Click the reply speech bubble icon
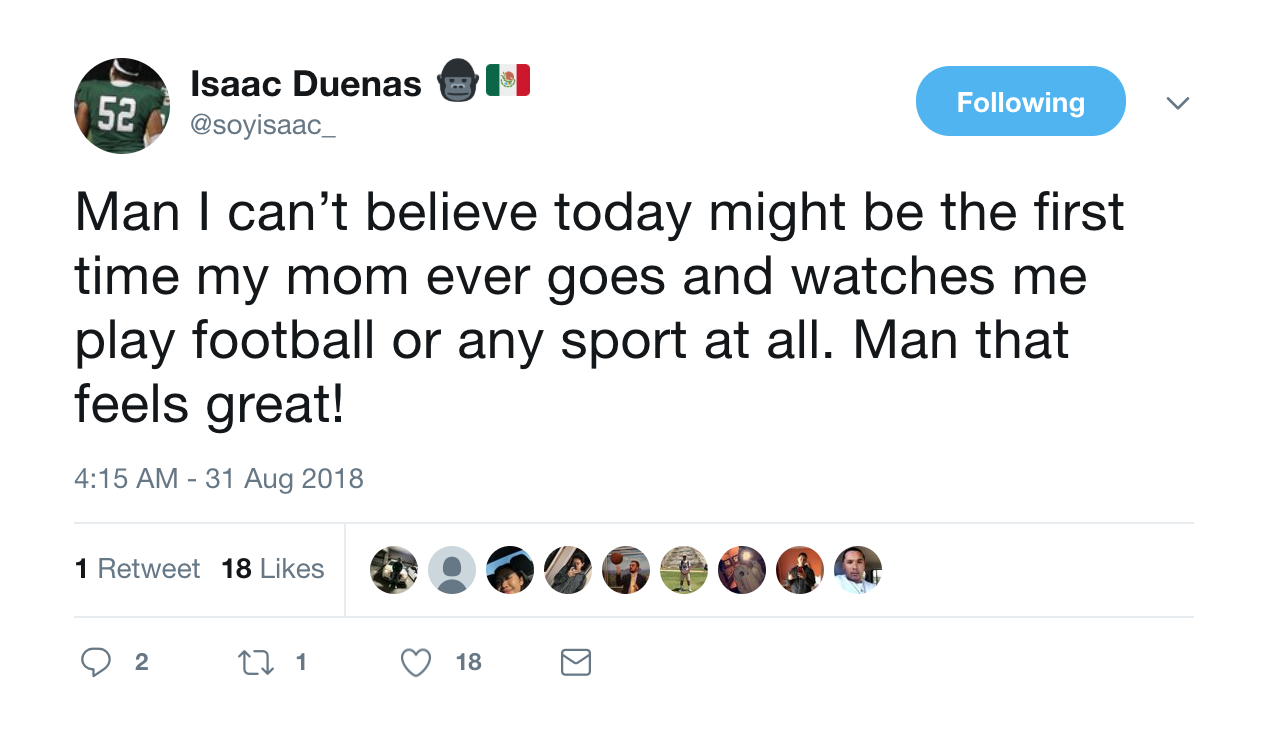Image resolution: width=1270 pixels, height=730 pixels. [96, 662]
